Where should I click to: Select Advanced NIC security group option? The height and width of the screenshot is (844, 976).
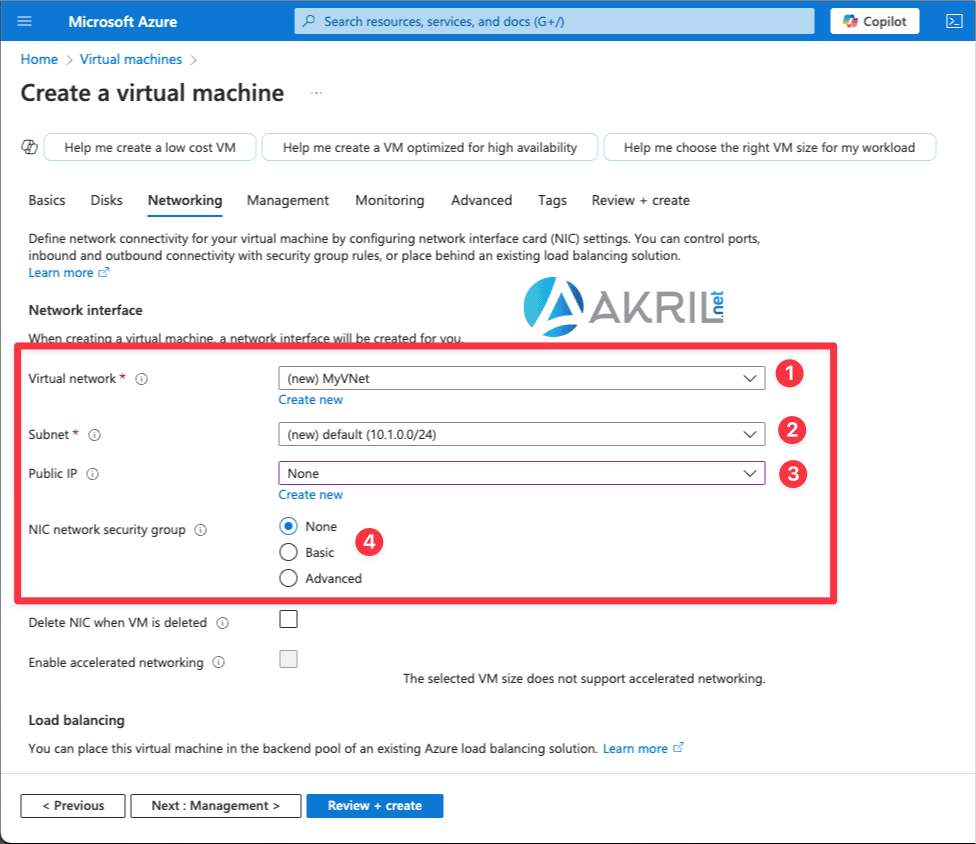pyautogui.click(x=288, y=579)
